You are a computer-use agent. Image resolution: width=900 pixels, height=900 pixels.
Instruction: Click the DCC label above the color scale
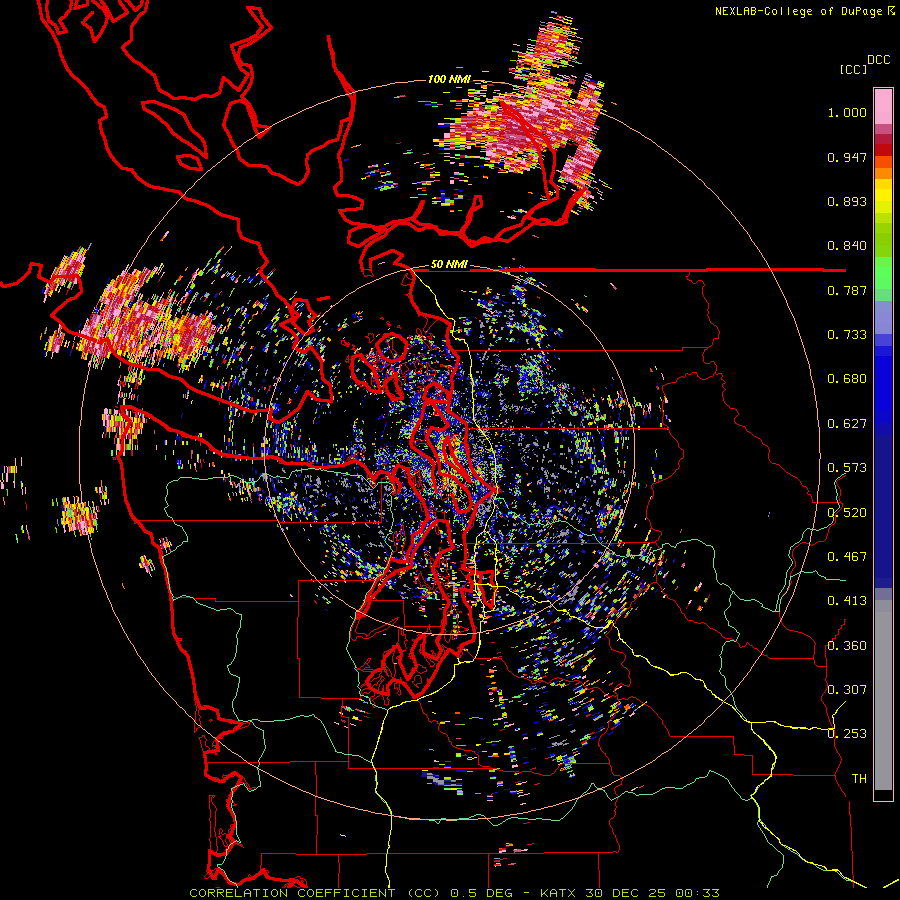[x=878, y=60]
